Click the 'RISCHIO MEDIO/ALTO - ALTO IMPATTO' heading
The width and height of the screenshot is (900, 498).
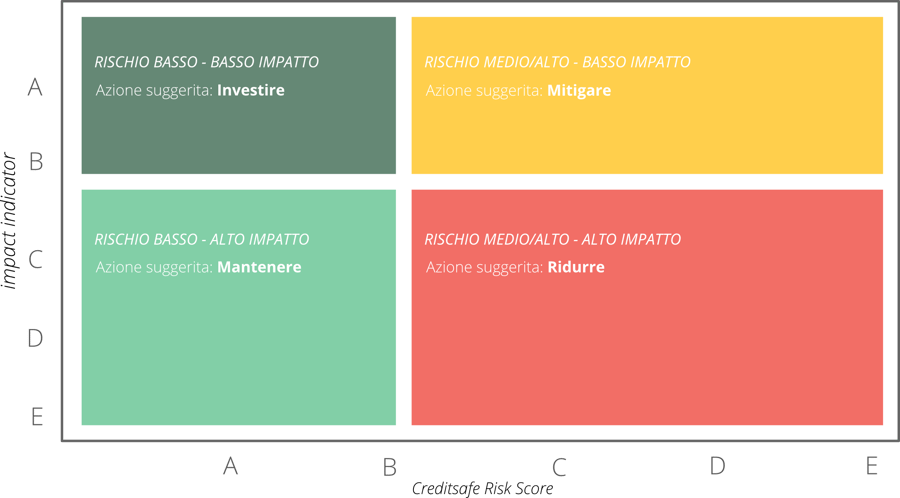click(552, 240)
